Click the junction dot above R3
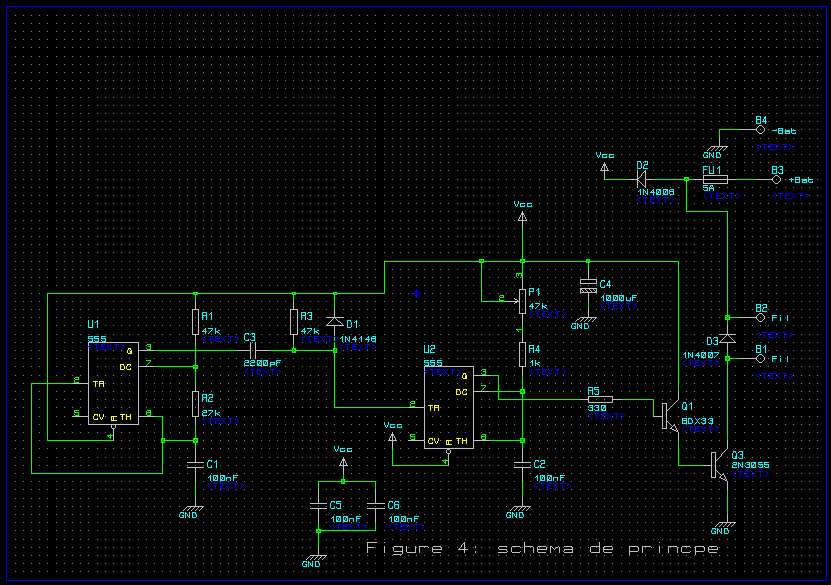Image resolution: width=831 pixels, height=585 pixels. (294, 293)
